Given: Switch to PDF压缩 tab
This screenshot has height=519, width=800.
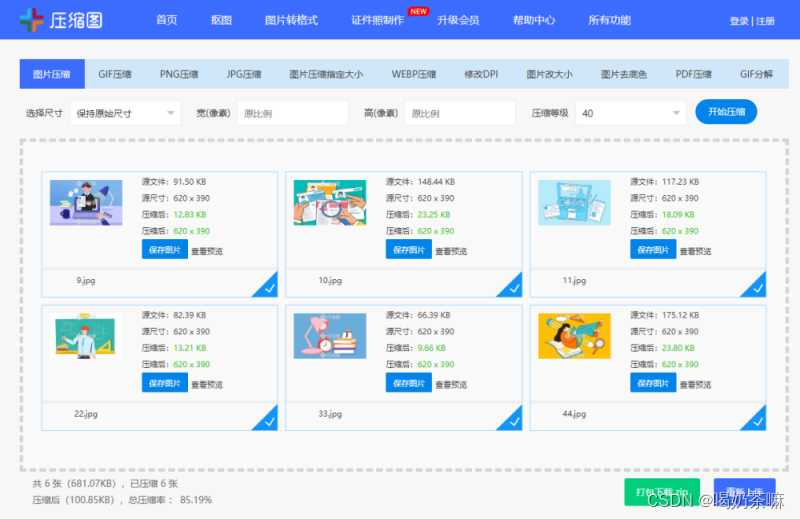Looking at the screenshot, I should click(693, 74).
